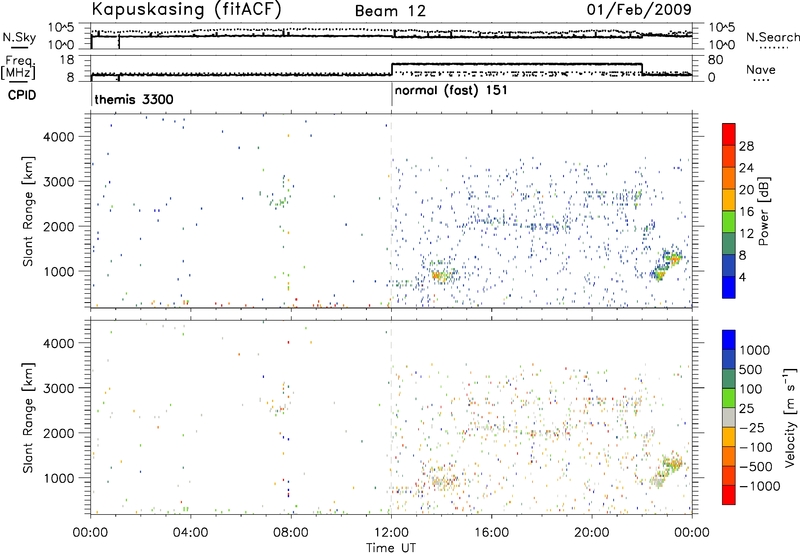Click the '2000' tick of the velocity panel
Screen dimensions: 800x554
(x=58, y=433)
